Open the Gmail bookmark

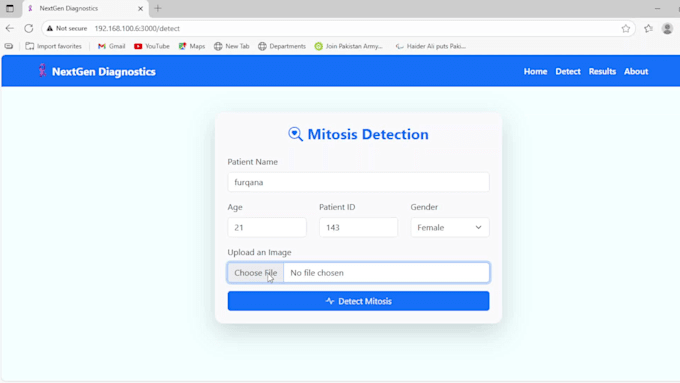111,46
